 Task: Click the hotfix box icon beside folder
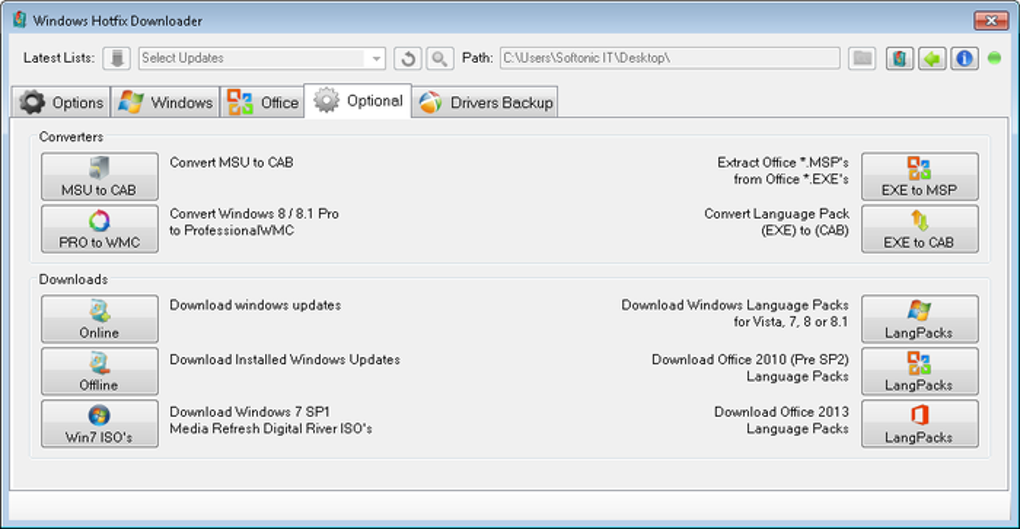coord(900,59)
